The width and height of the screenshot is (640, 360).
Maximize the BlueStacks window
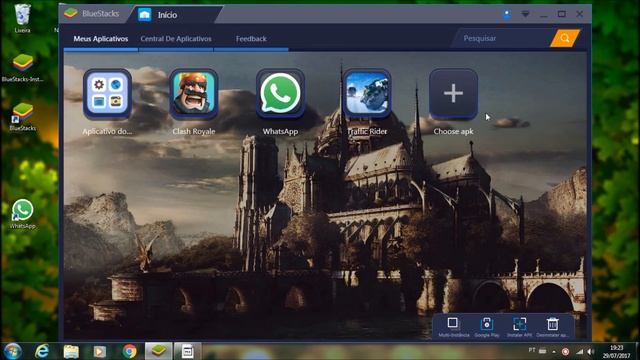coord(562,14)
